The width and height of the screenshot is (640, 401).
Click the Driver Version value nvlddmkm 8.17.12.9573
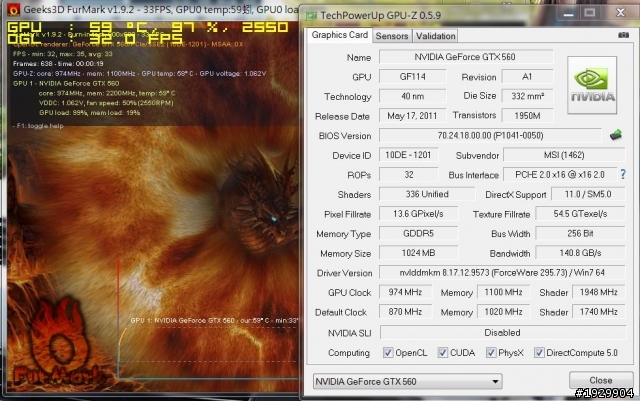tap(502, 272)
